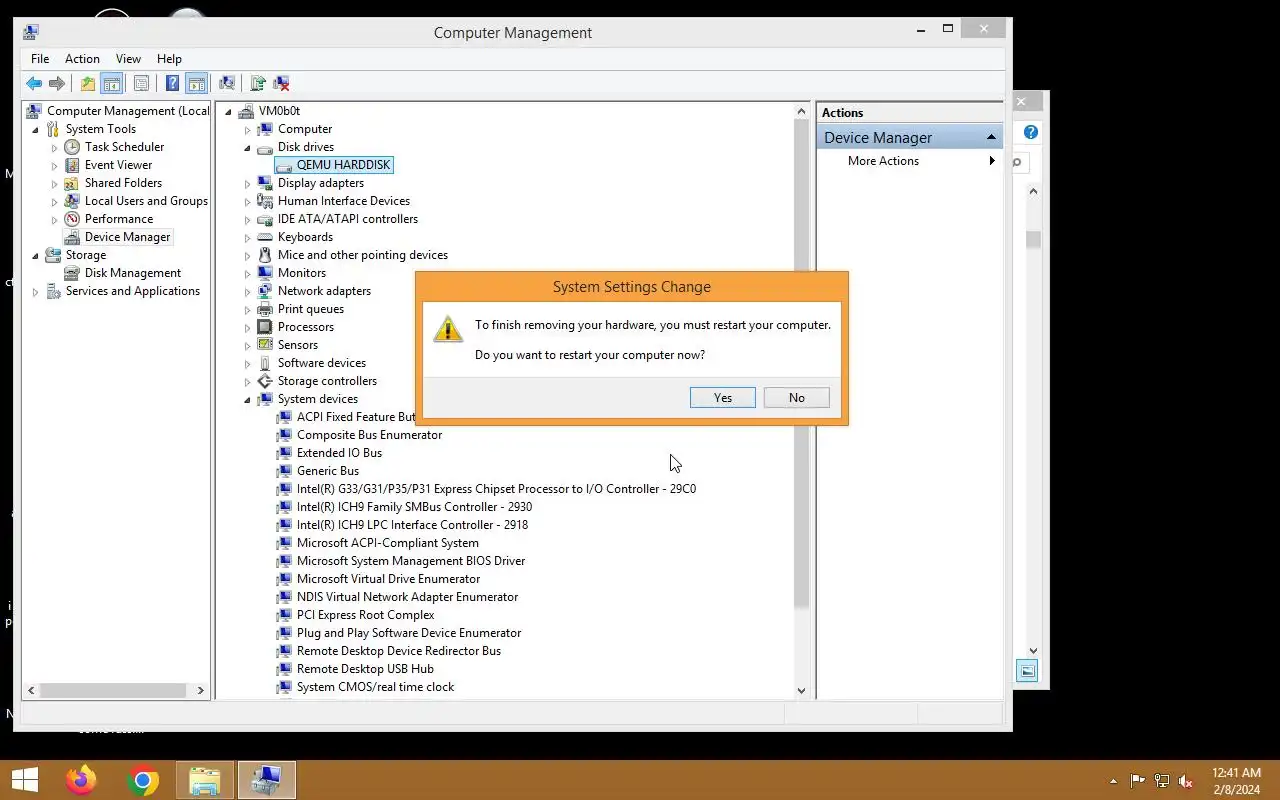Open the Windows Start button
Viewport: 1280px width, 800px height.
[x=24, y=780]
